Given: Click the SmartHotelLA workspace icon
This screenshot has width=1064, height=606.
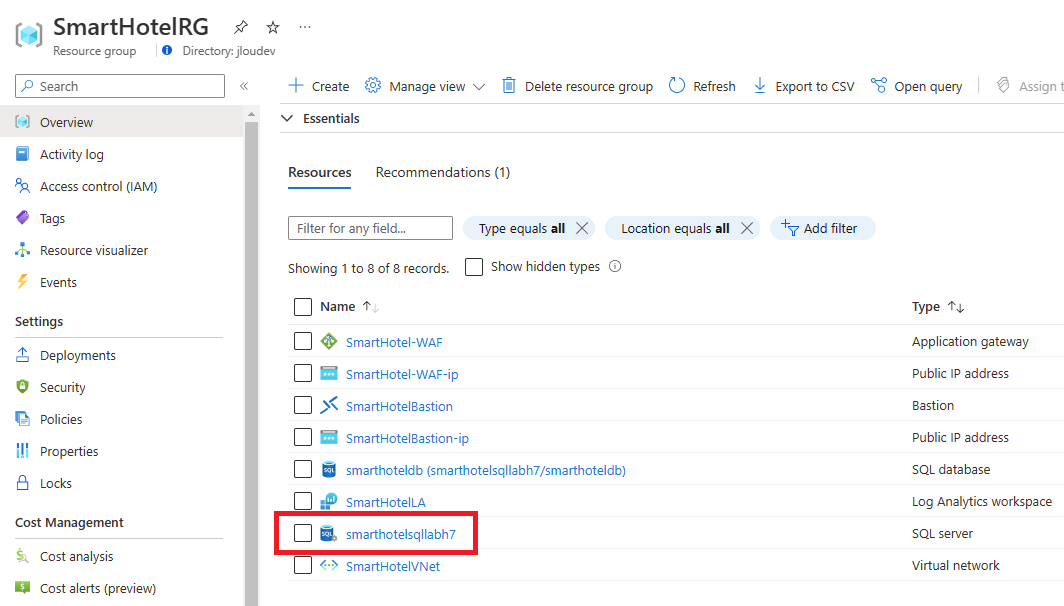Looking at the screenshot, I should (329, 501).
